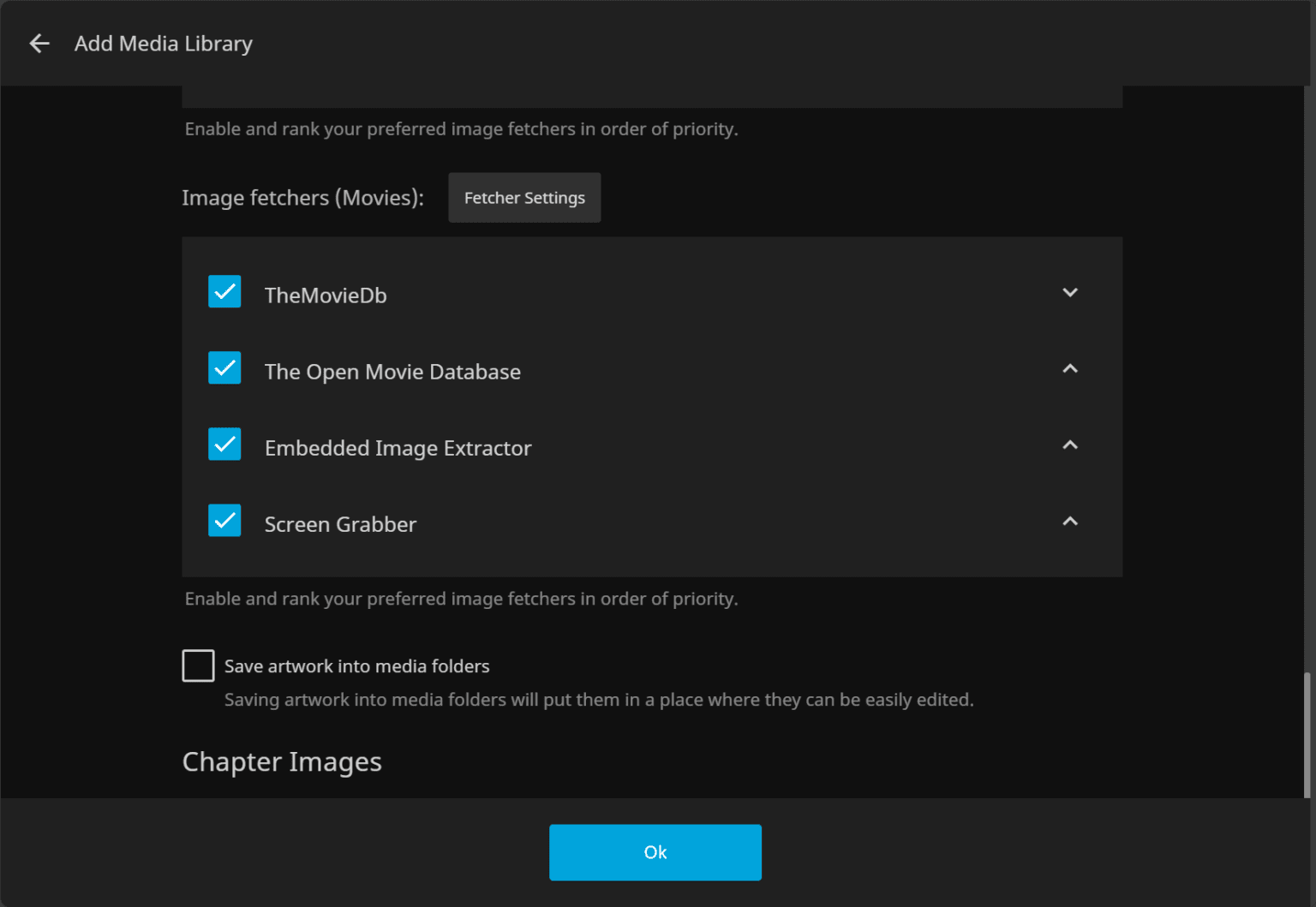Click the back arrow to leave Add Media Library
The height and width of the screenshot is (907, 1316).
[39, 43]
